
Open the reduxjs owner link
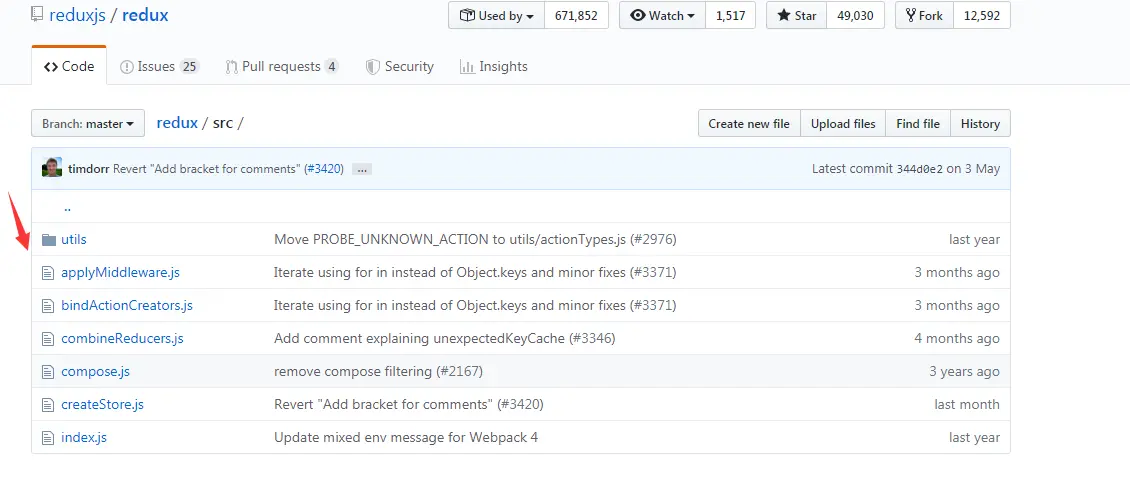pos(76,15)
